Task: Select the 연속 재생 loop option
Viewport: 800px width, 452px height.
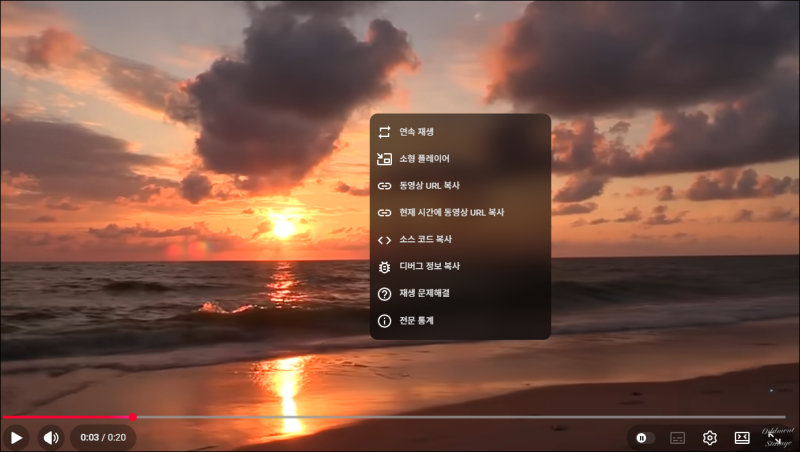Action: point(460,132)
